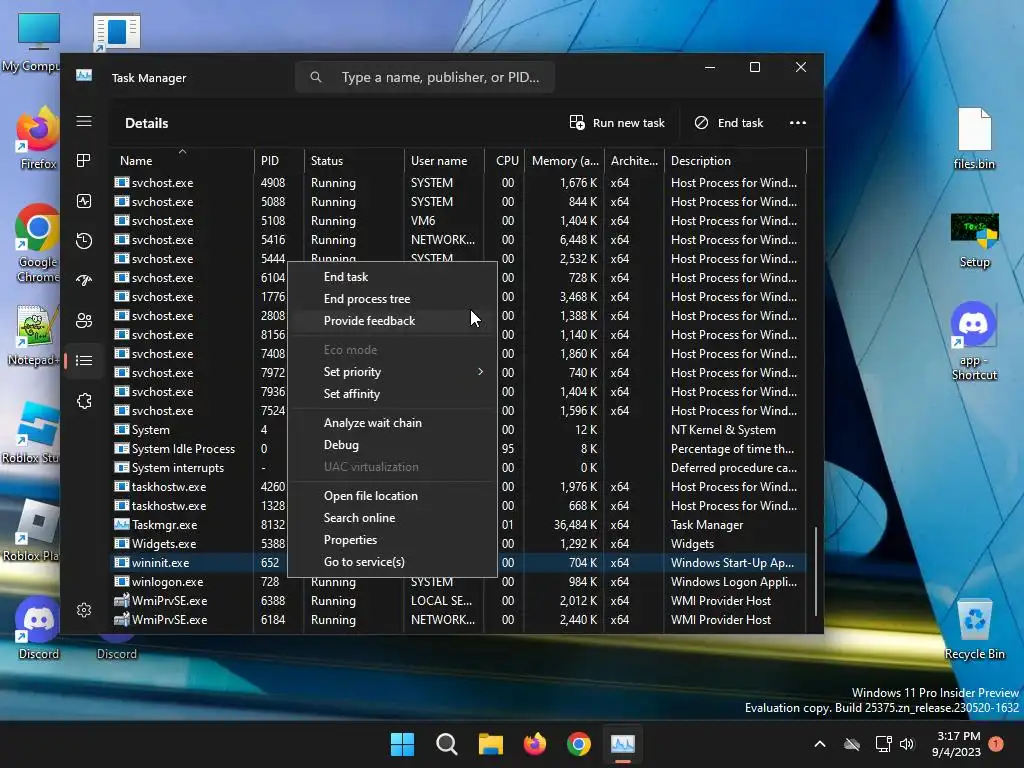The width and height of the screenshot is (1024, 768).
Task: Click the Task Manager taskbar icon
Action: [x=622, y=744]
